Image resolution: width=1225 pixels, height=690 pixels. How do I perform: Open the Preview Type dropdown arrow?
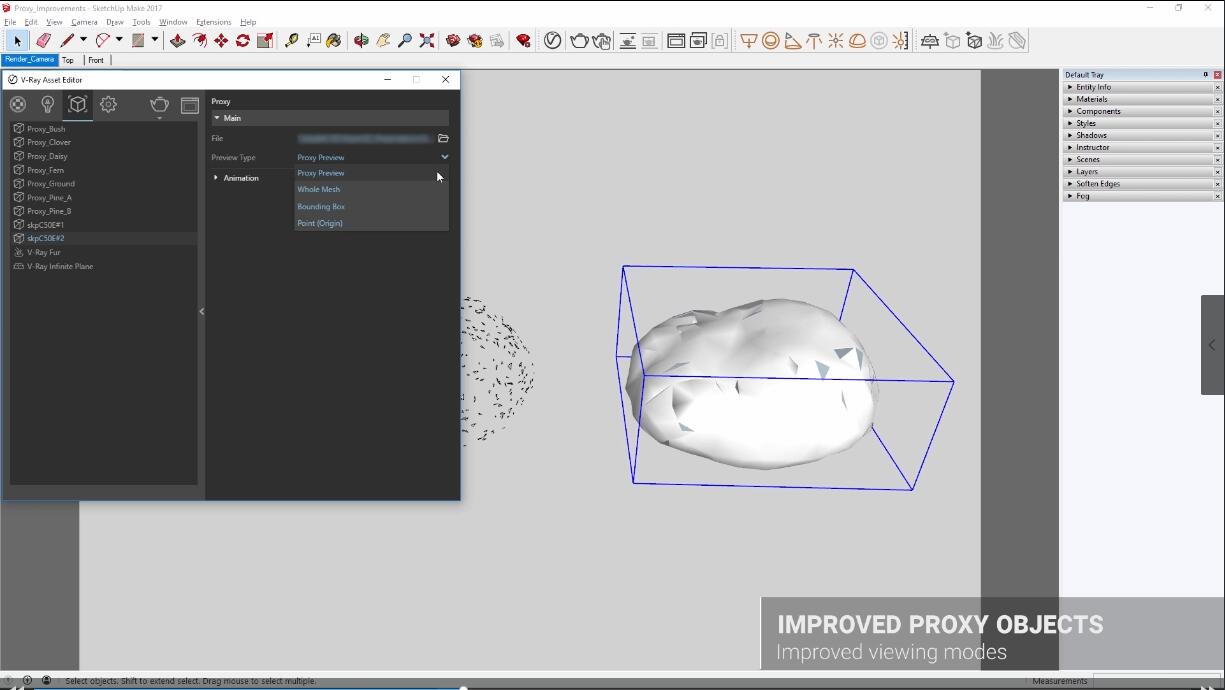(x=444, y=157)
